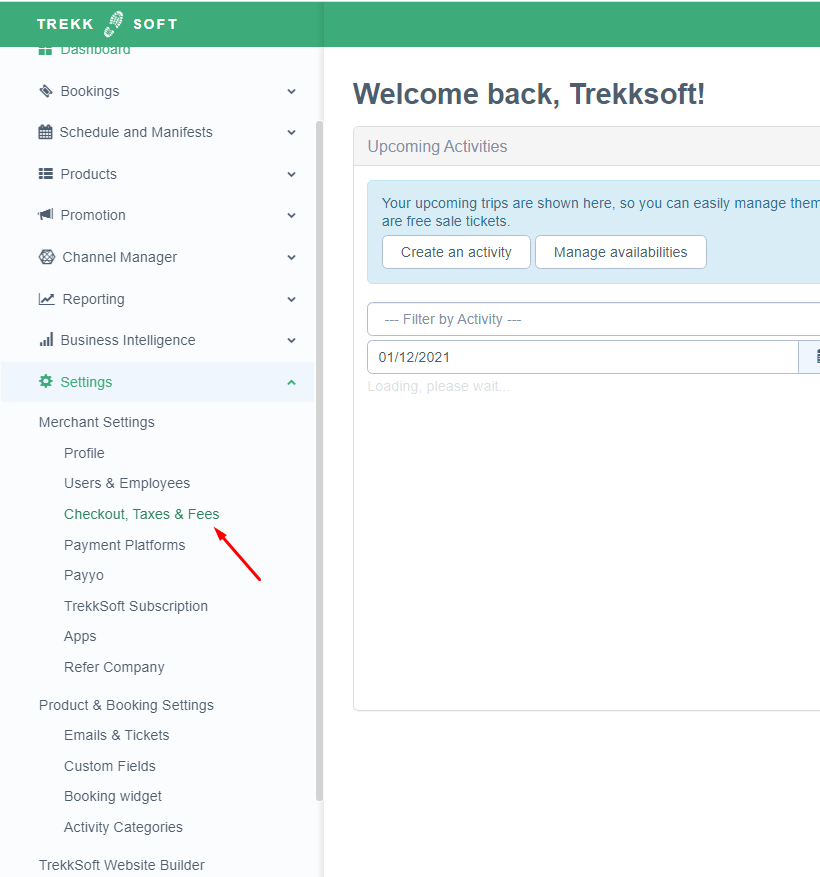Open Activity Categories settings
820x877 pixels.
(x=123, y=827)
